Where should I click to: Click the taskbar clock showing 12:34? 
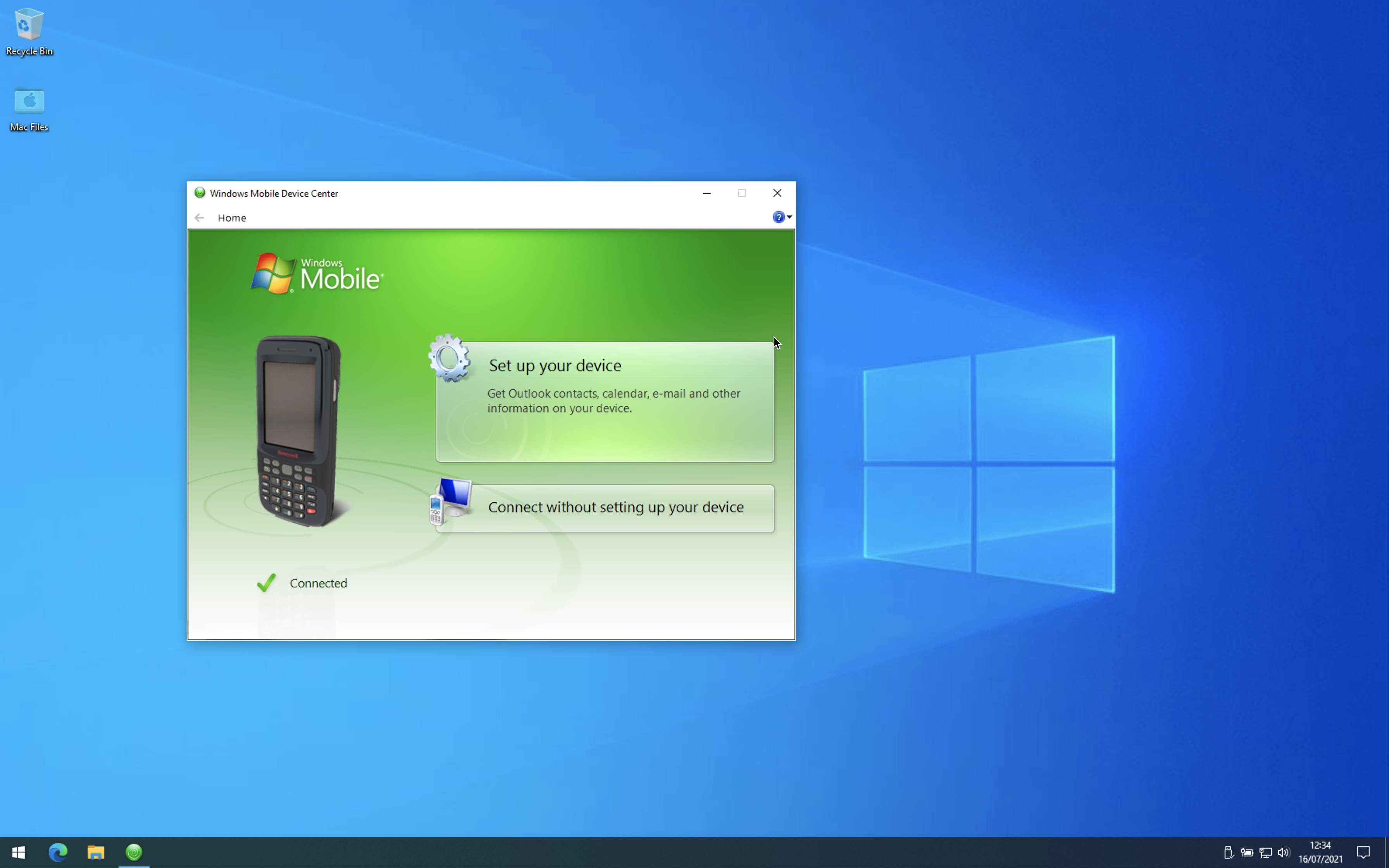[x=1320, y=852]
